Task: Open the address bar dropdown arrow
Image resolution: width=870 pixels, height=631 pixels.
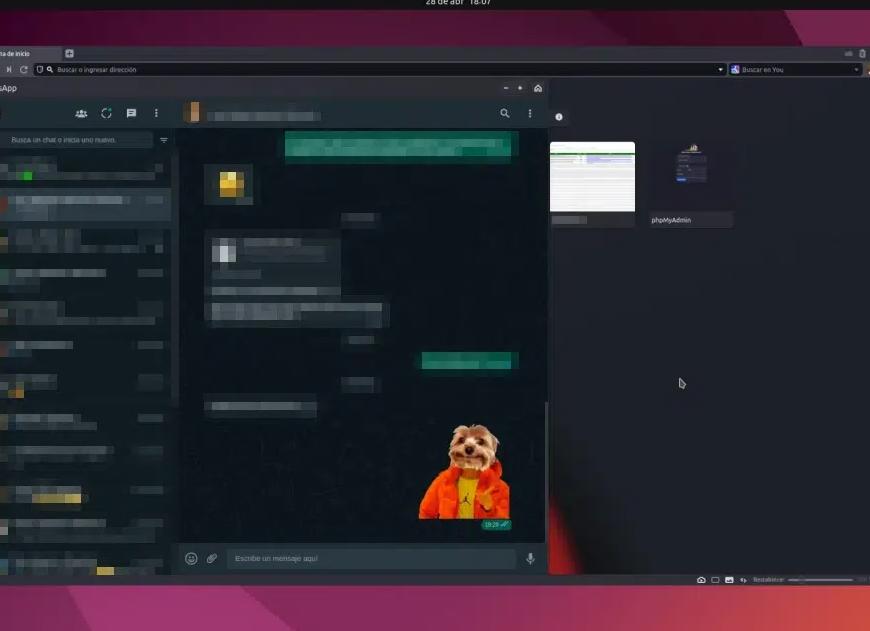Action: [720, 69]
